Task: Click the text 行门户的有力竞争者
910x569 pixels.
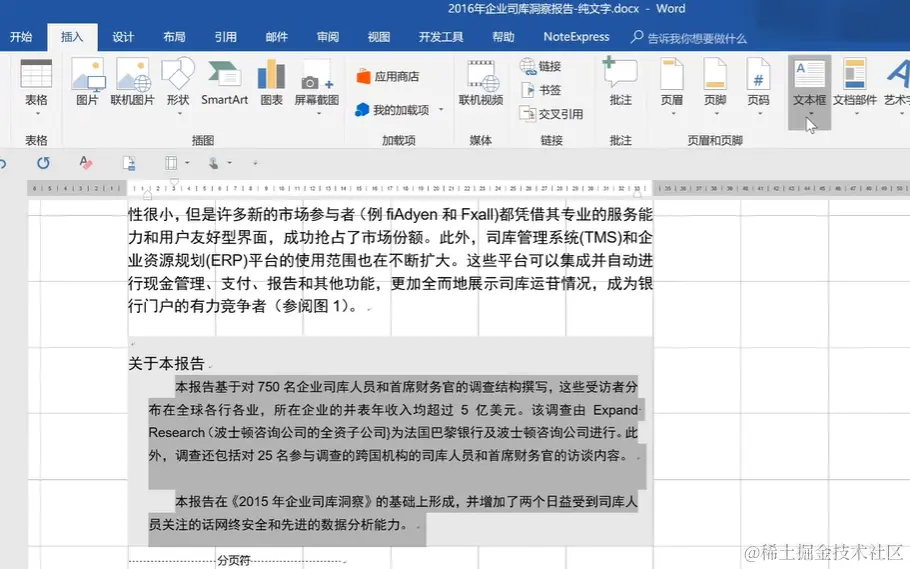Action: pos(197,306)
